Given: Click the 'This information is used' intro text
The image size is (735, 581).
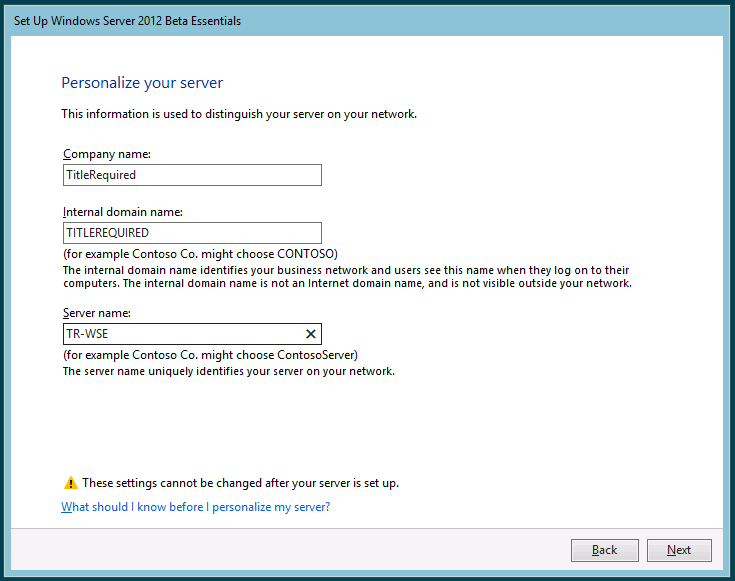Looking at the screenshot, I should tap(239, 114).
